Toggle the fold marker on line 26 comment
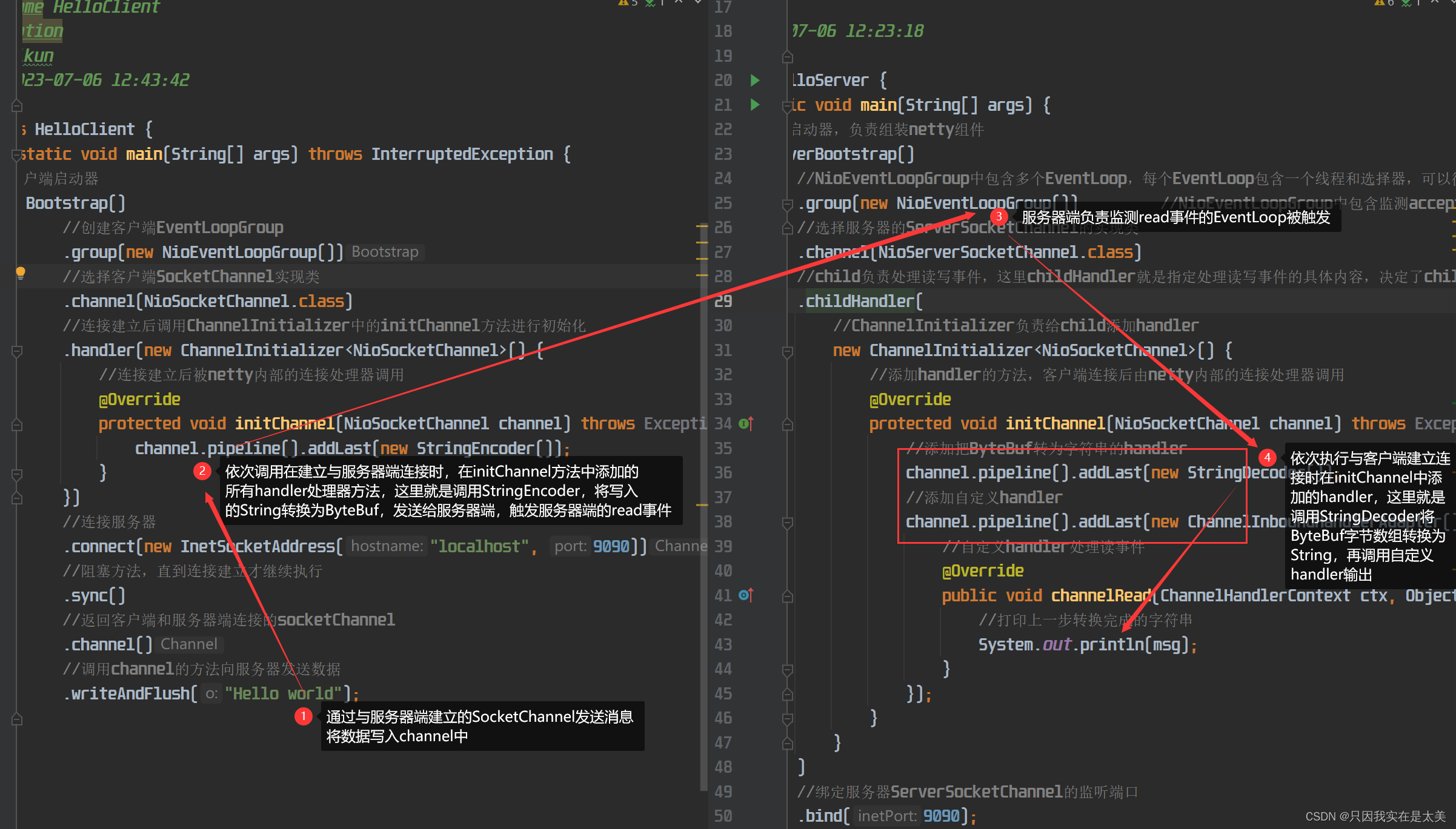 (x=787, y=228)
